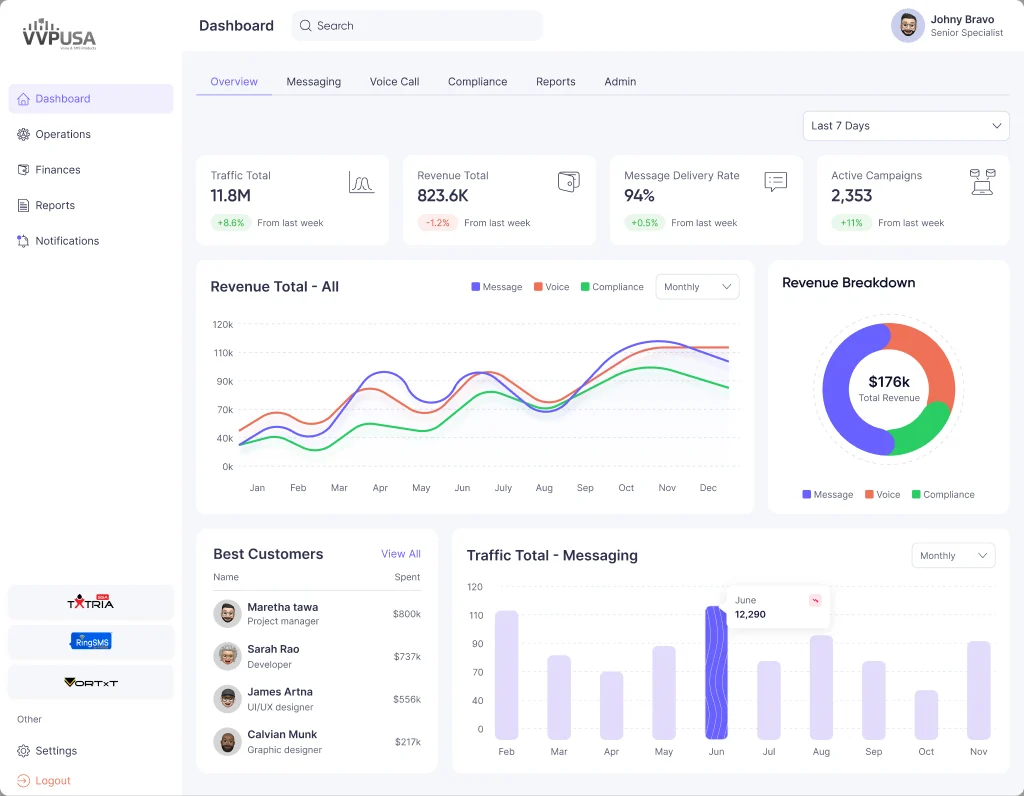This screenshot has width=1024, height=796.
Task: Open Notifications in the sidebar
Action: pos(91,241)
